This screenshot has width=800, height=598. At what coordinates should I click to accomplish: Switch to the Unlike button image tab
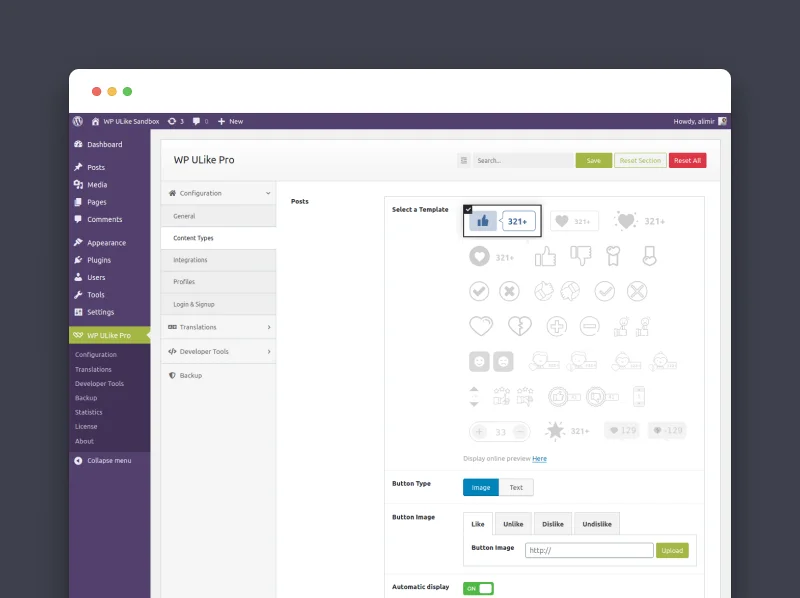(x=513, y=523)
